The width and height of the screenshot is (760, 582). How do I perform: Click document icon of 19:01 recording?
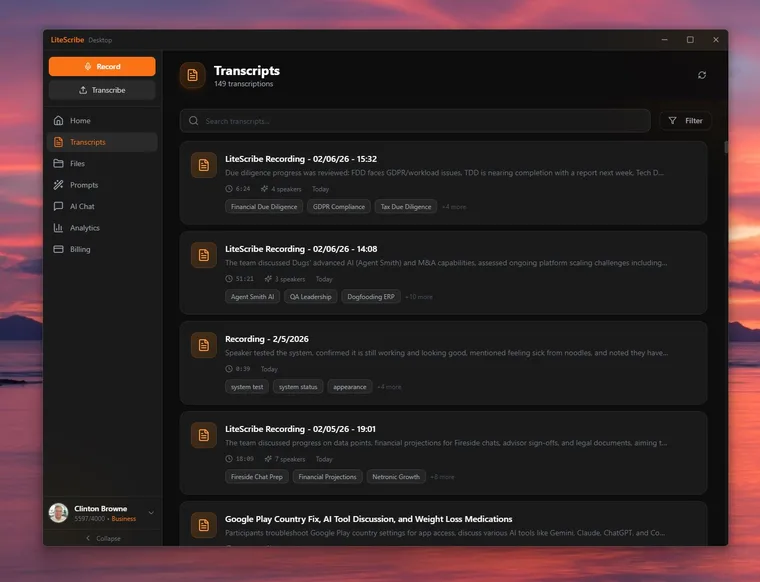[204, 435]
